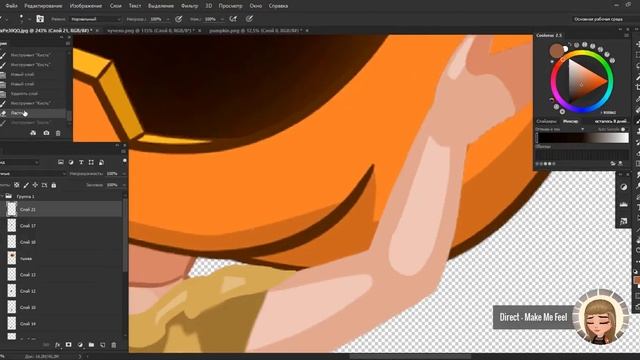The image size is (640, 360).
Task: Delete layer with Layers panel trash icon
Action: 114,345
